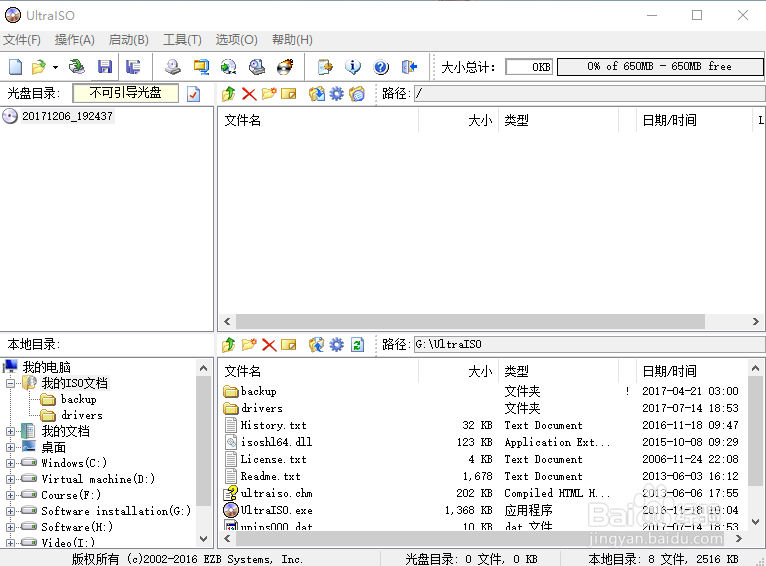Burn CD/DVD image with flame disc icon

[285, 67]
